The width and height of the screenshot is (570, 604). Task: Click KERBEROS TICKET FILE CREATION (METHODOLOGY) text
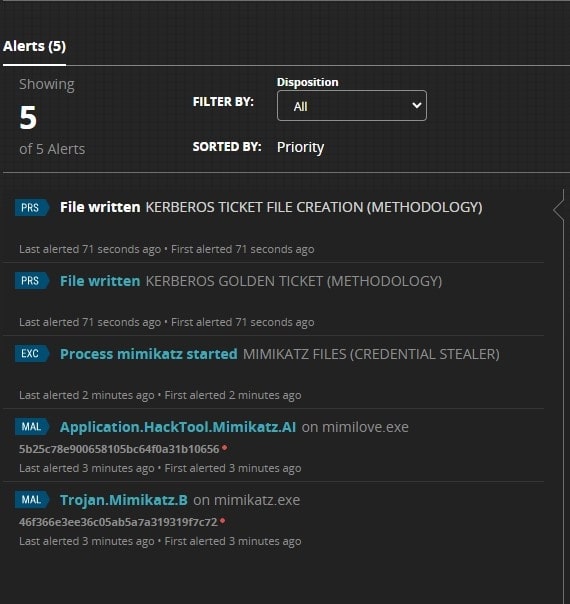[x=314, y=207]
